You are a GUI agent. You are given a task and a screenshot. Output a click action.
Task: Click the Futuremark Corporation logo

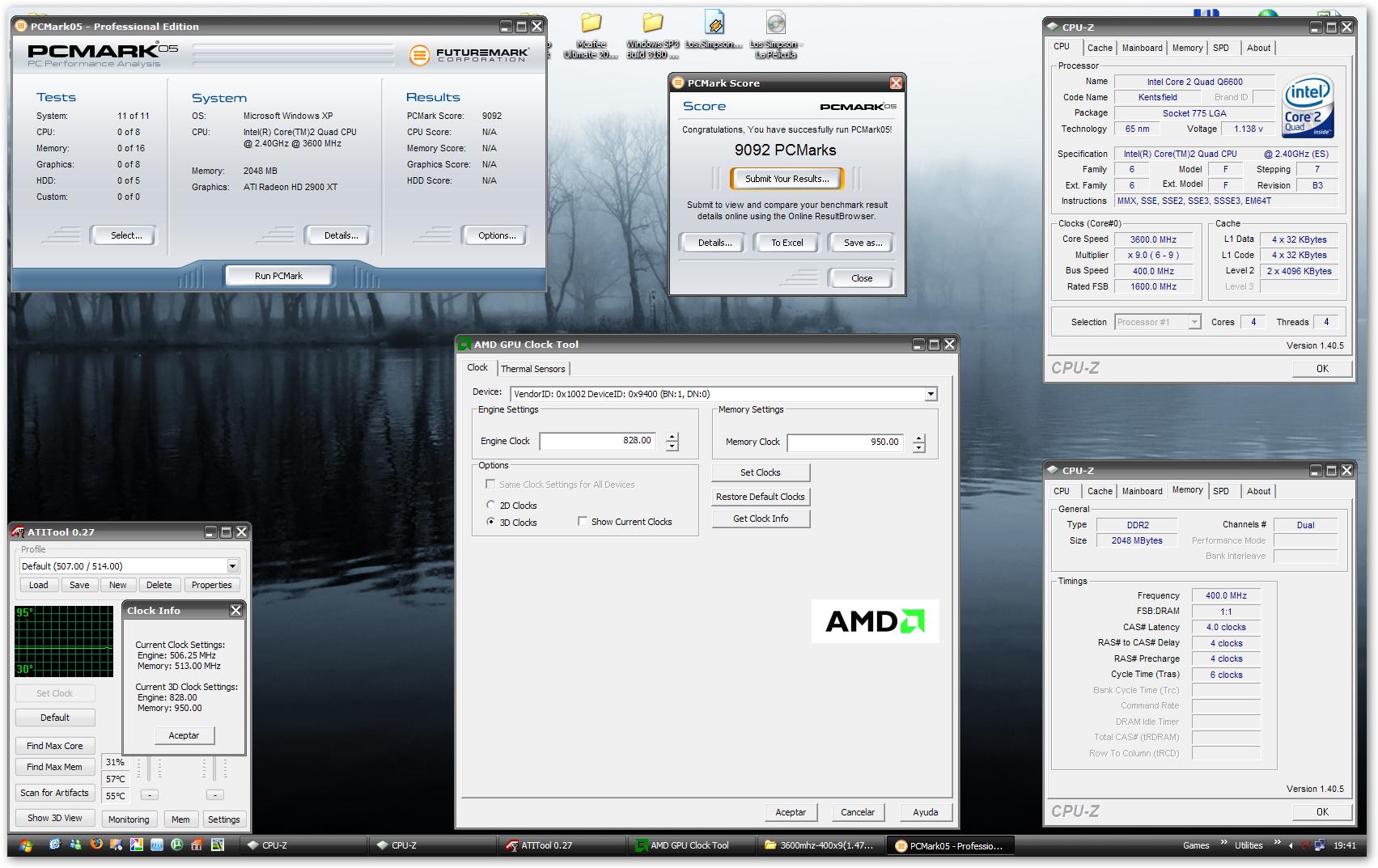[x=469, y=54]
